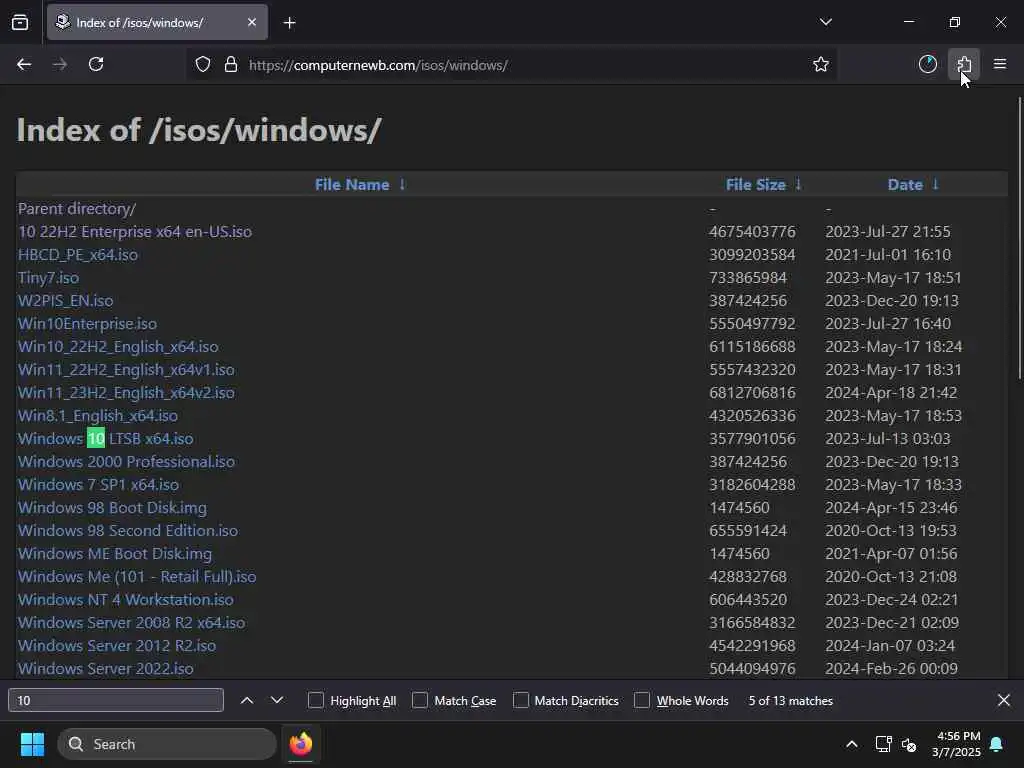Sort listing by Date
This screenshot has width=1024, height=768.
click(904, 185)
